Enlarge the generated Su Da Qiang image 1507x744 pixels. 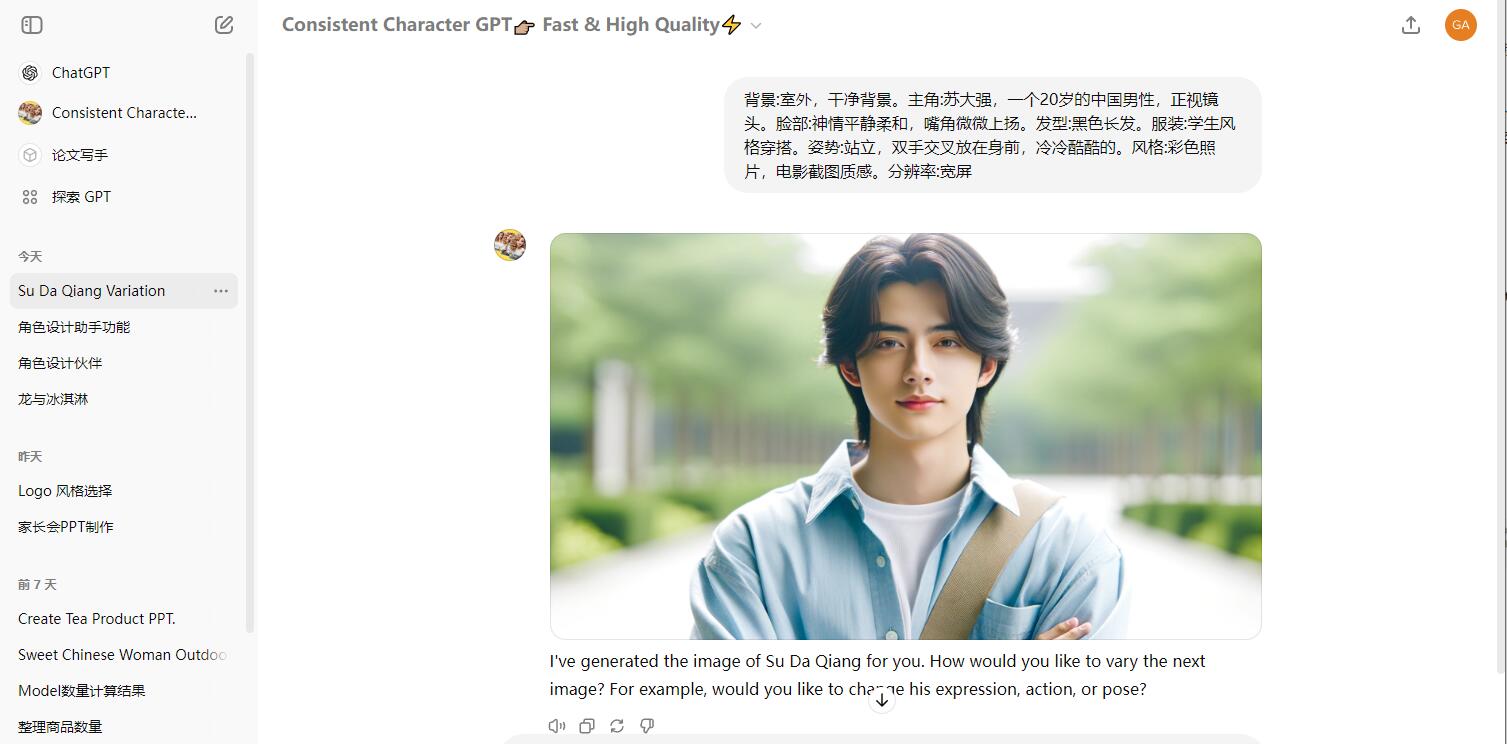(906, 436)
